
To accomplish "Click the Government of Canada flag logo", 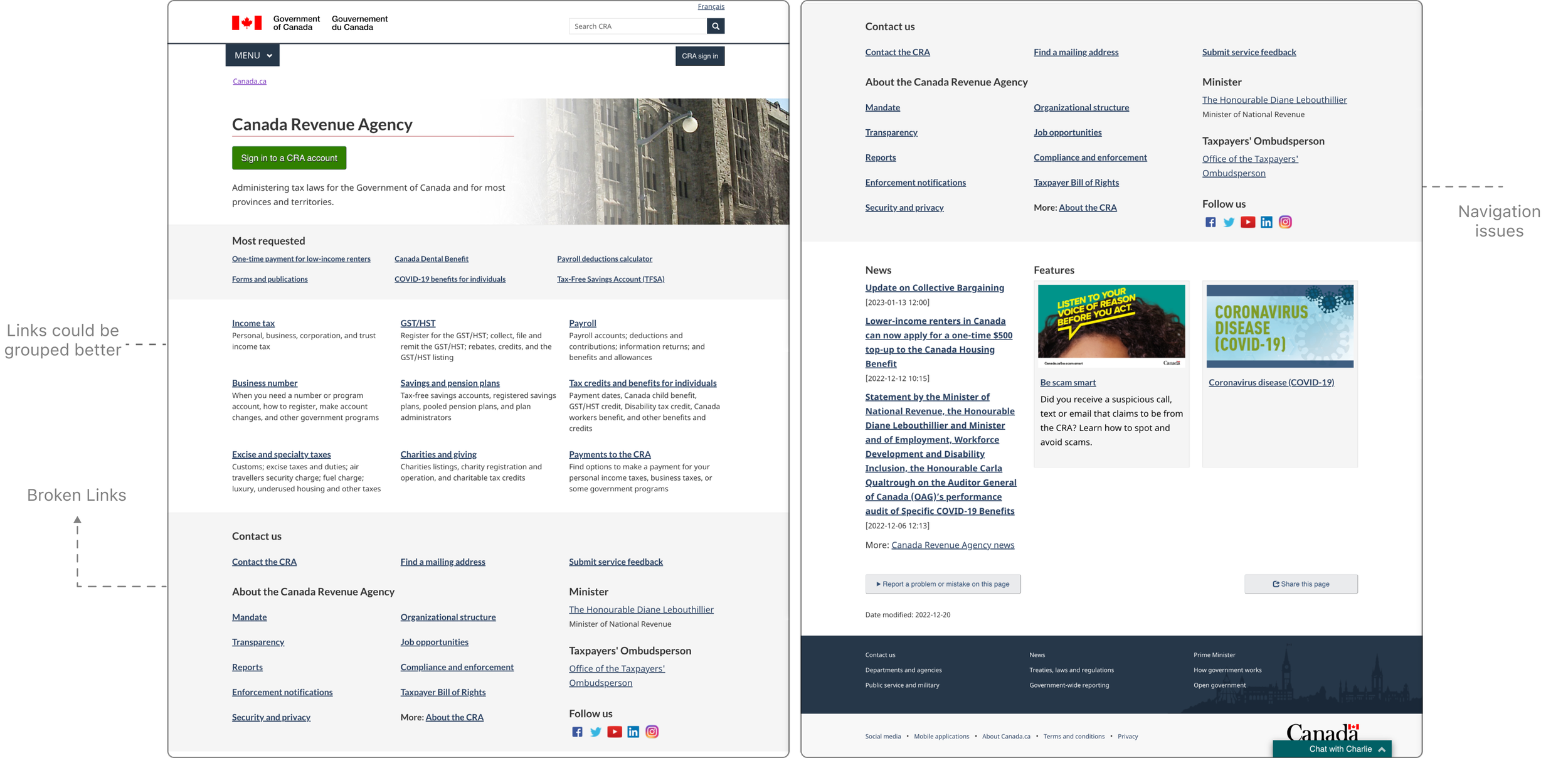I will (x=246, y=23).
